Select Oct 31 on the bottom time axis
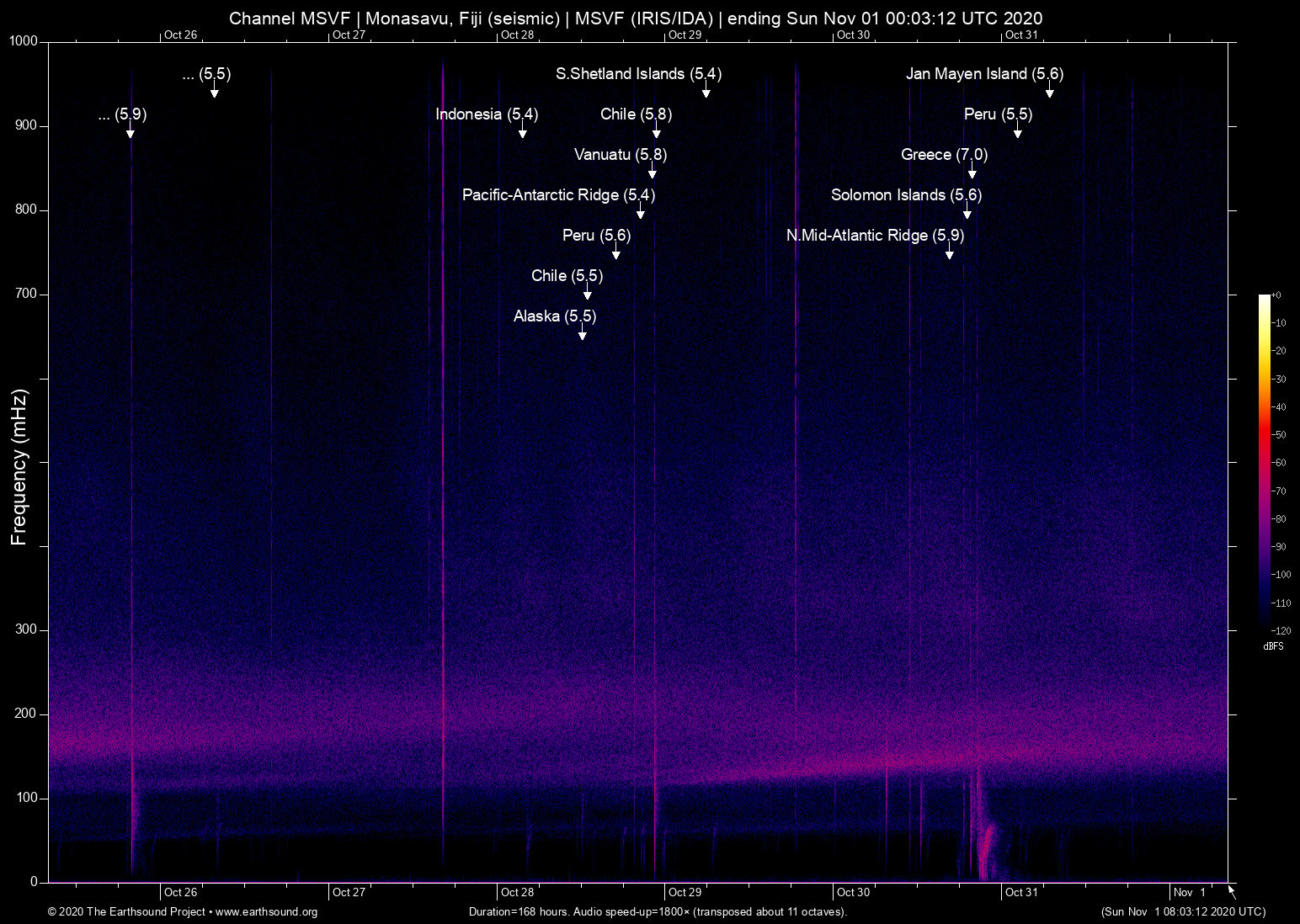This screenshot has width=1300, height=924. click(x=1021, y=892)
